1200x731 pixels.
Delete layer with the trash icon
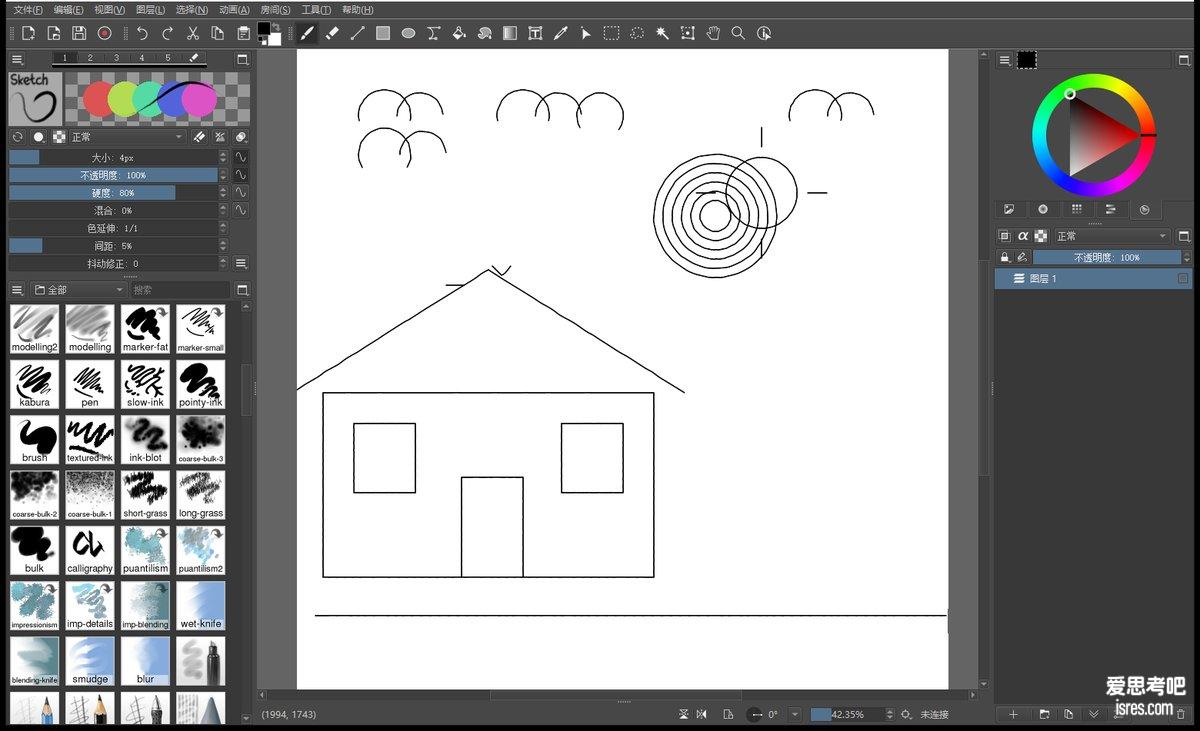click(x=1181, y=714)
